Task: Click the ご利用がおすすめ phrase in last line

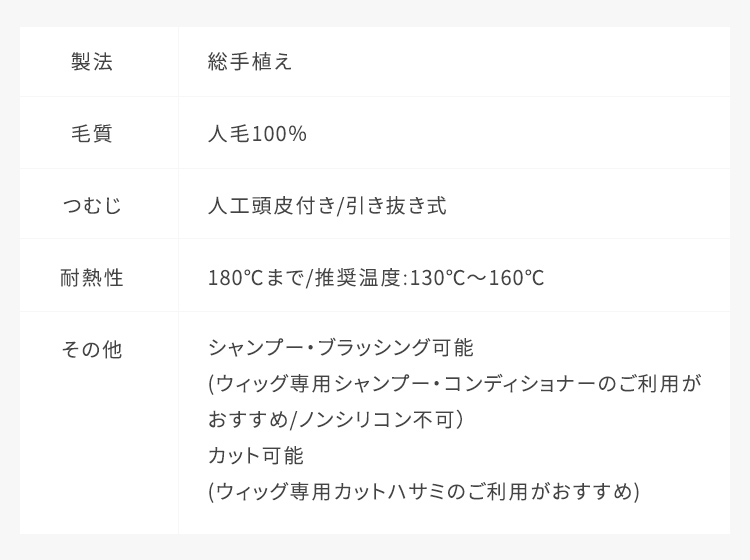Action: 551,492
